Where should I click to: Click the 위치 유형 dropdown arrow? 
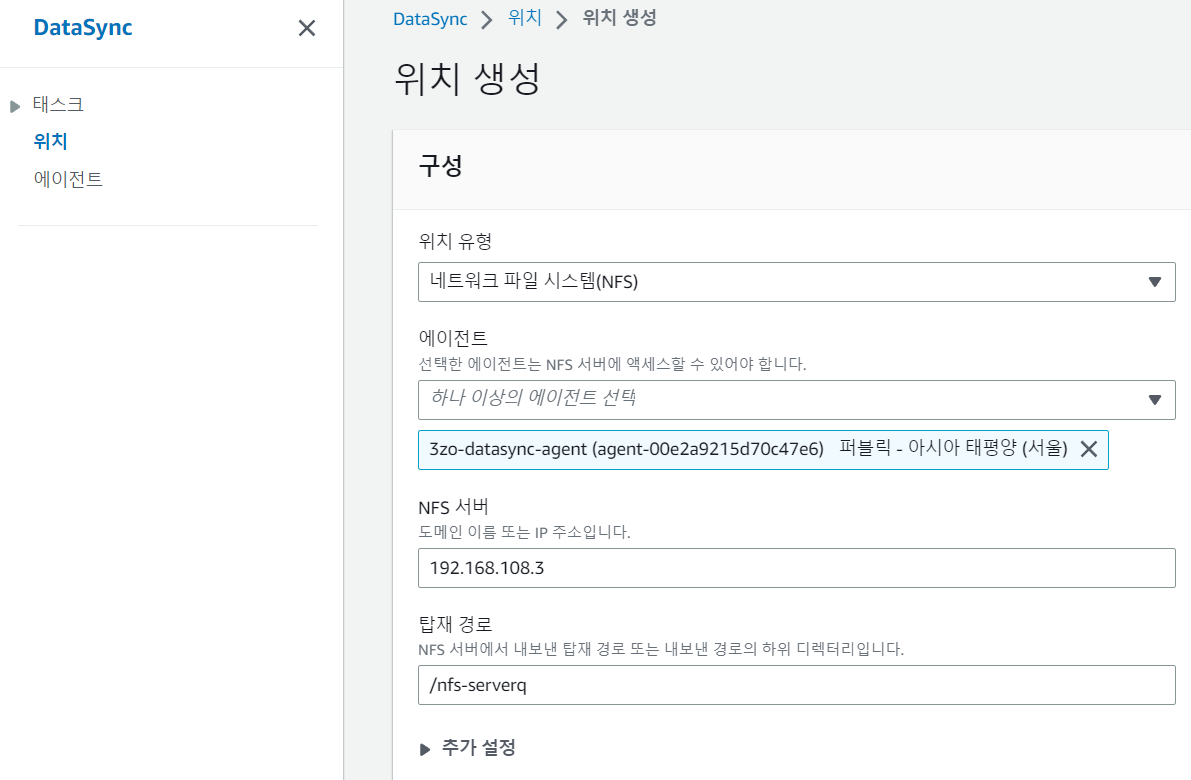[1155, 282]
